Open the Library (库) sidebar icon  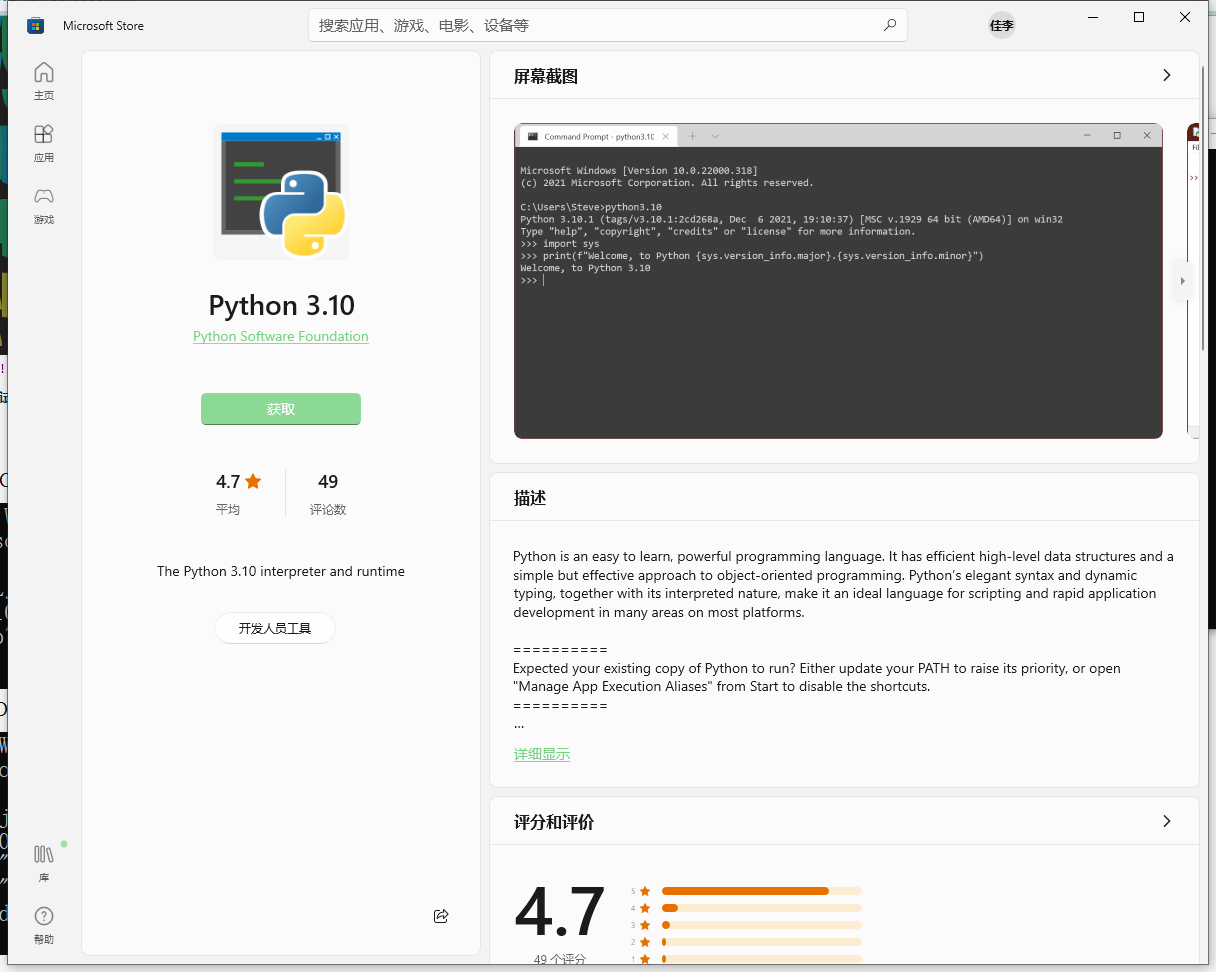44,863
